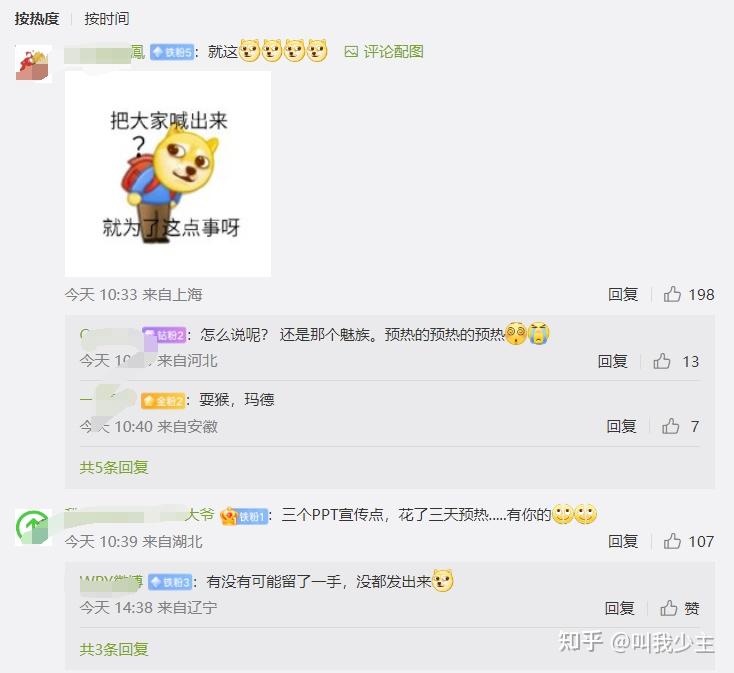Click the 金粉2 fan badge
Viewport: 734px width, 673px height.
point(163,401)
